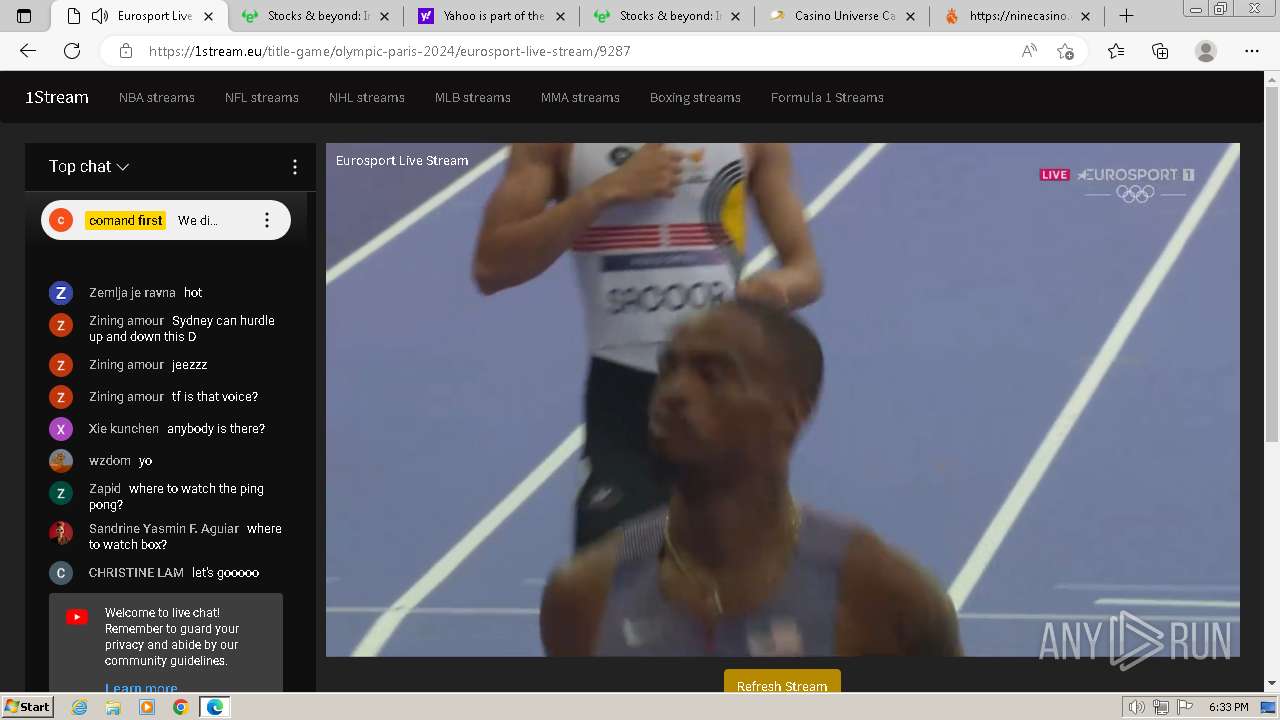
Task: Click Zemlja je ravna chat avatar
Action: click(x=61, y=293)
